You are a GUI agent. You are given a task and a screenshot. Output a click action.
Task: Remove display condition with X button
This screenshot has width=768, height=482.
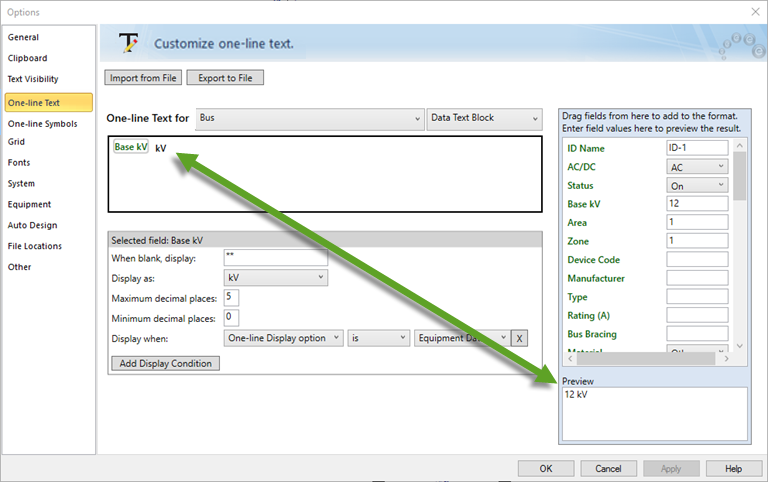(520, 338)
